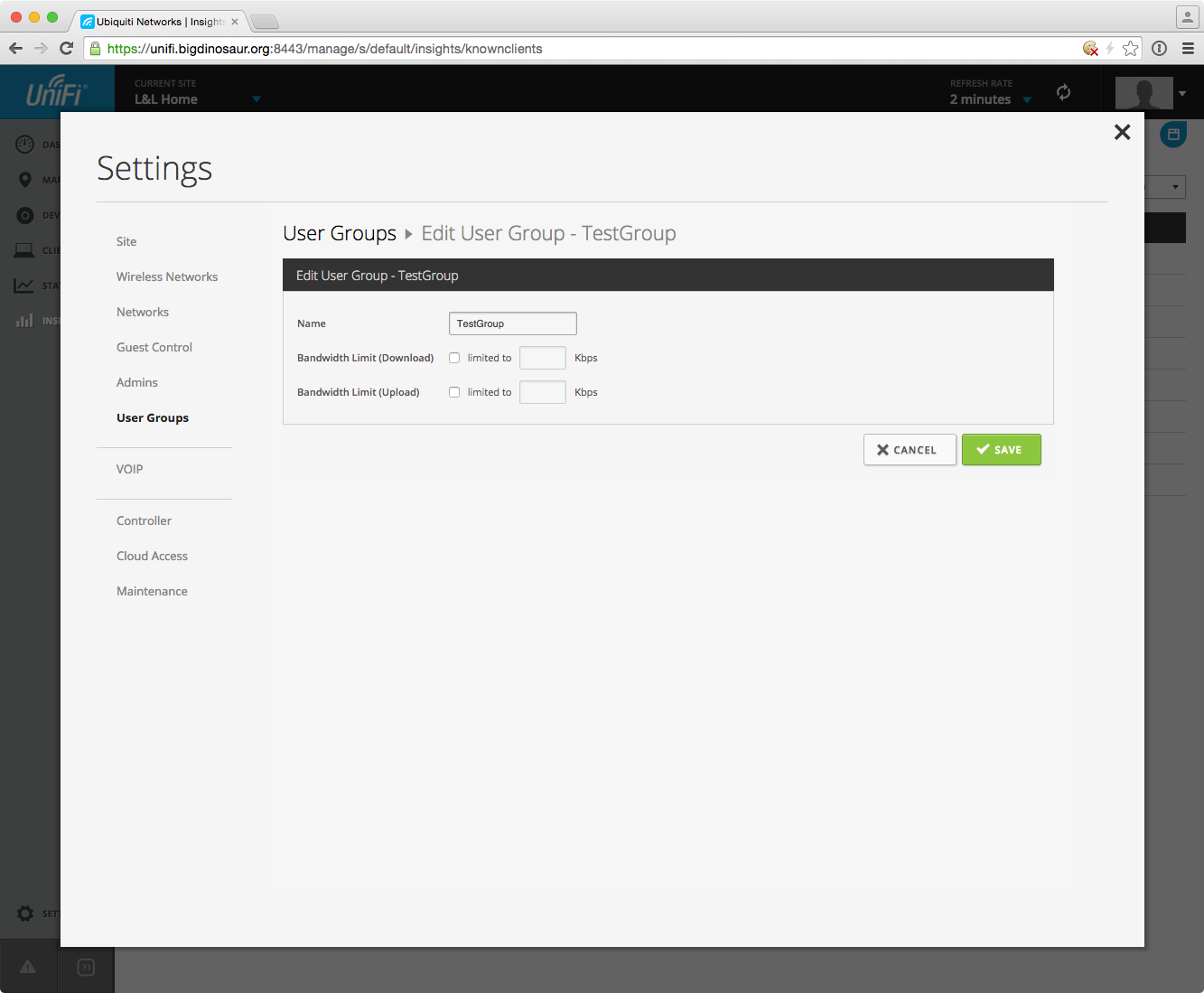Viewport: 1204px width, 993px height.
Task: Enable upload bandwidth limit checkbox
Action: click(454, 392)
